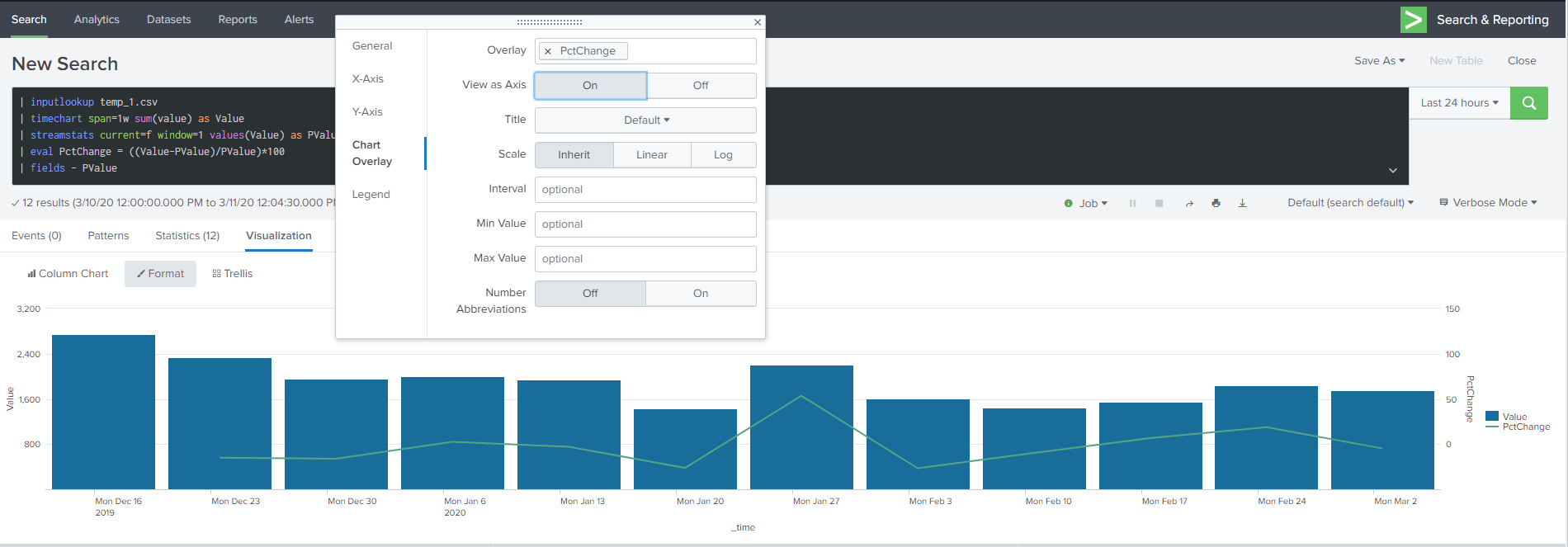
Task: Open the Reports nav tab
Action: (238, 20)
